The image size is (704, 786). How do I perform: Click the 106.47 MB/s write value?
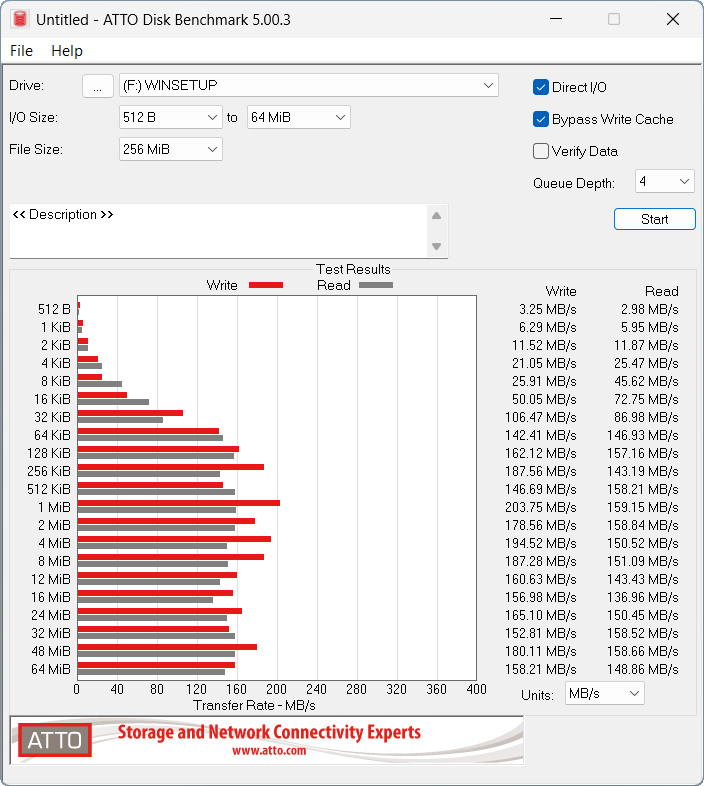point(541,417)
